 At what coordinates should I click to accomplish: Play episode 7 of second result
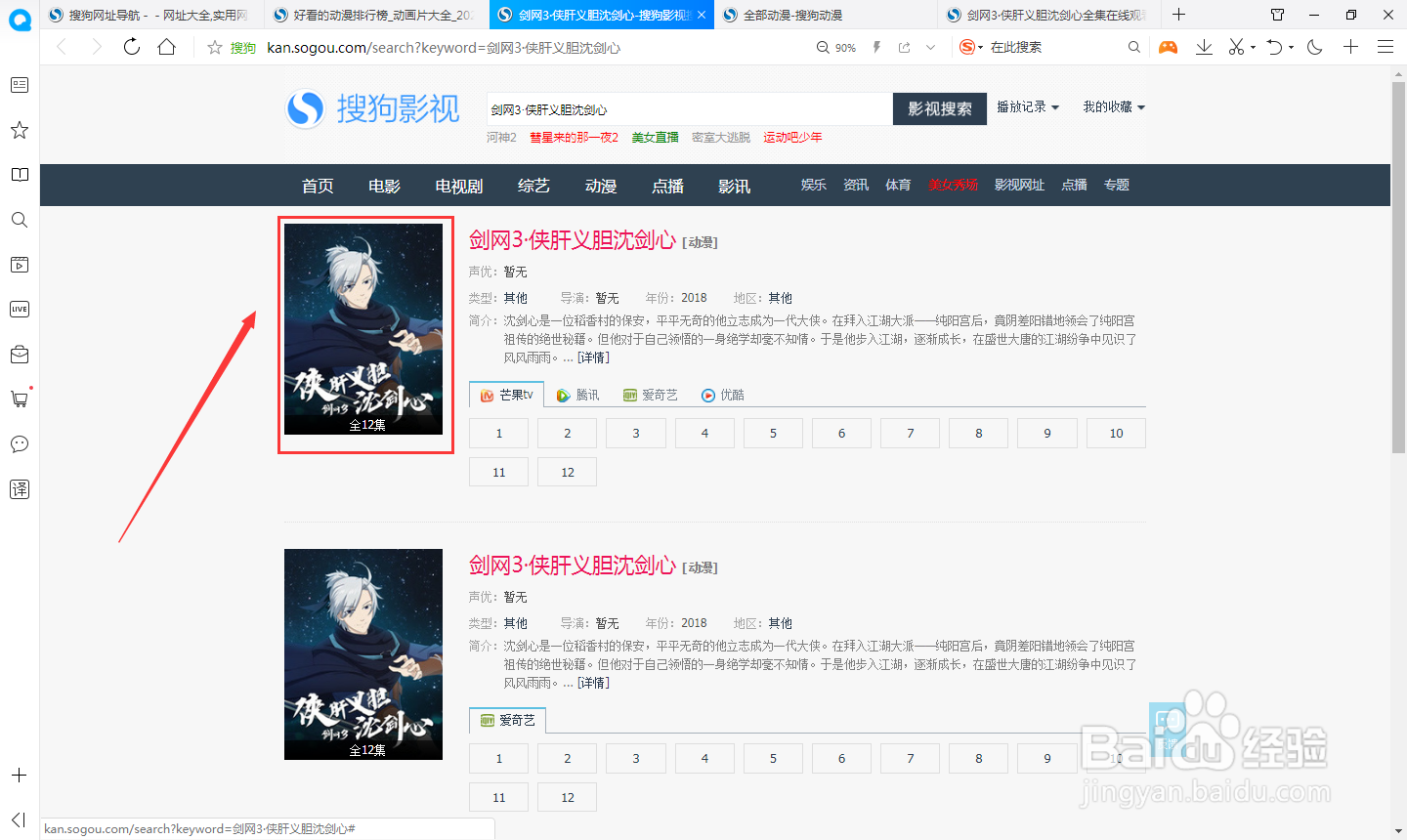pos(911,758)
